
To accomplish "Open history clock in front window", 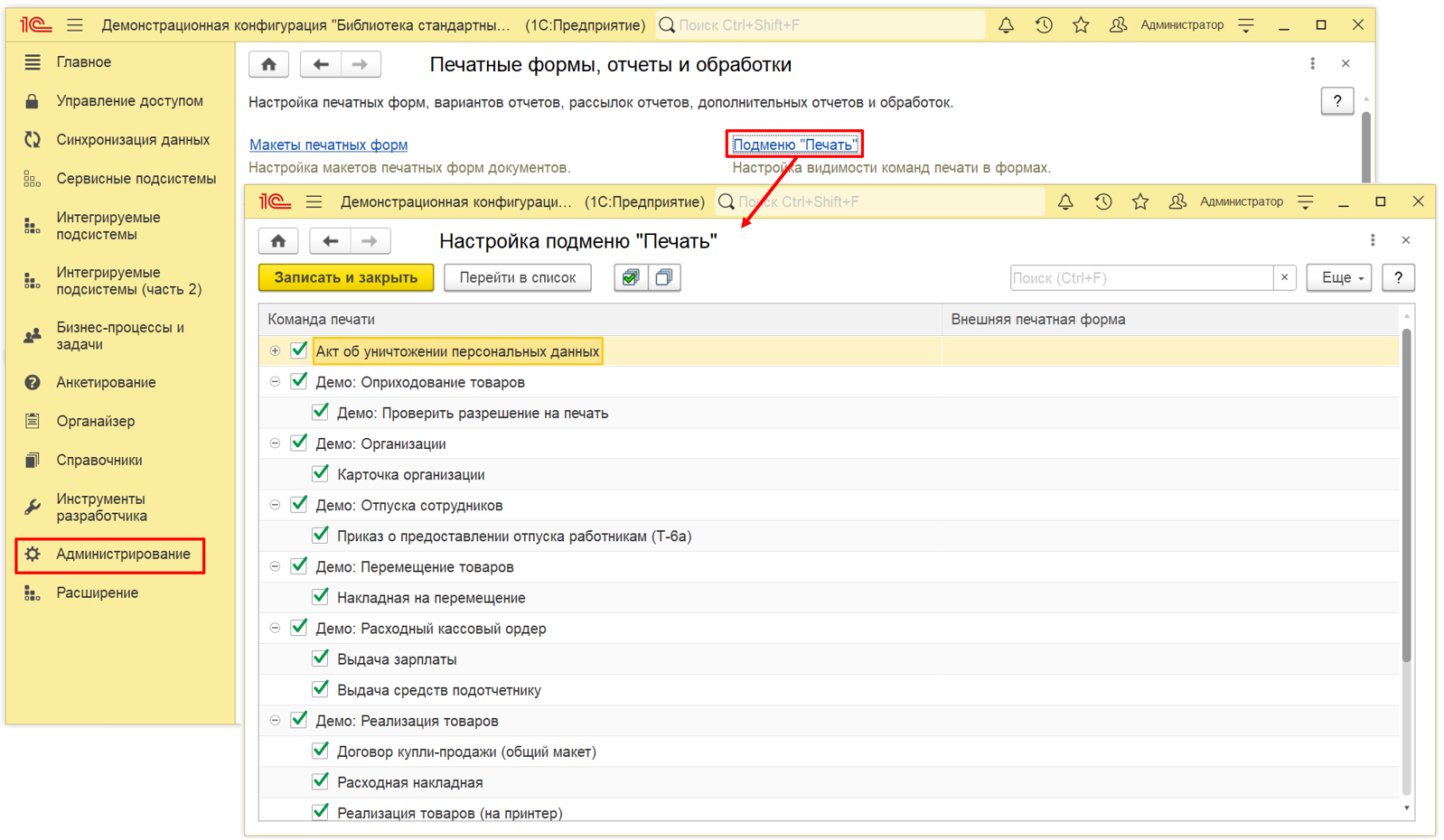I will coord(1103,201).
